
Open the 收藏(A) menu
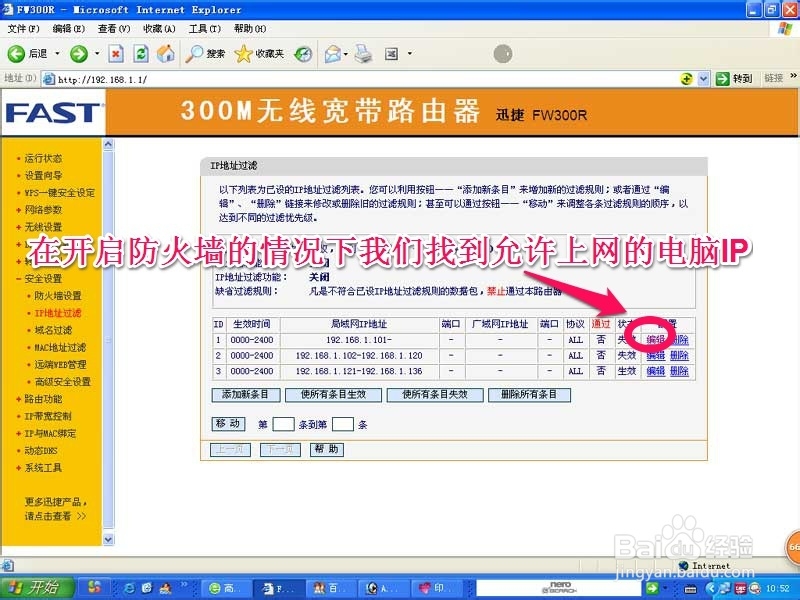159,29
